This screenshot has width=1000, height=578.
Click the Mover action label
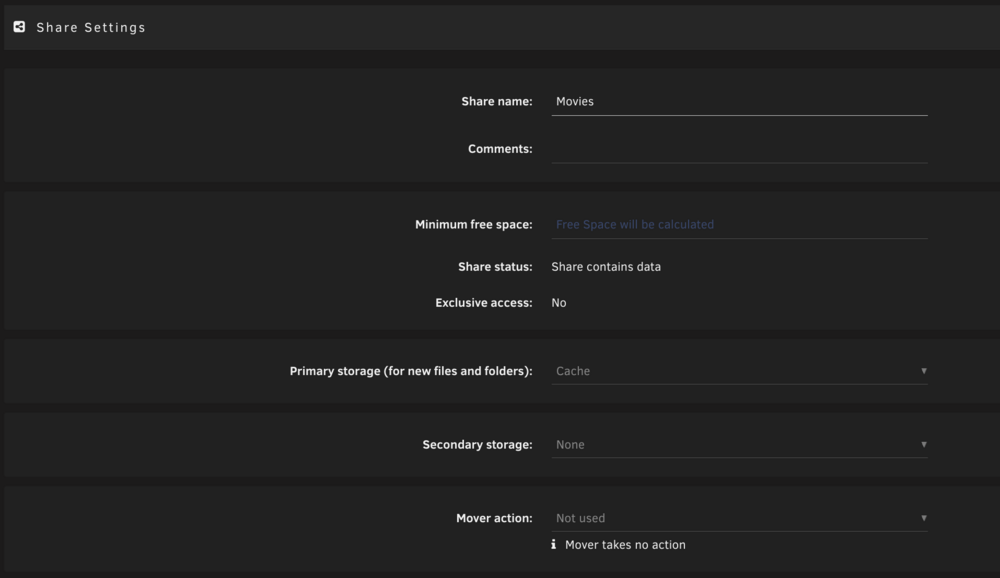point(494,518)
